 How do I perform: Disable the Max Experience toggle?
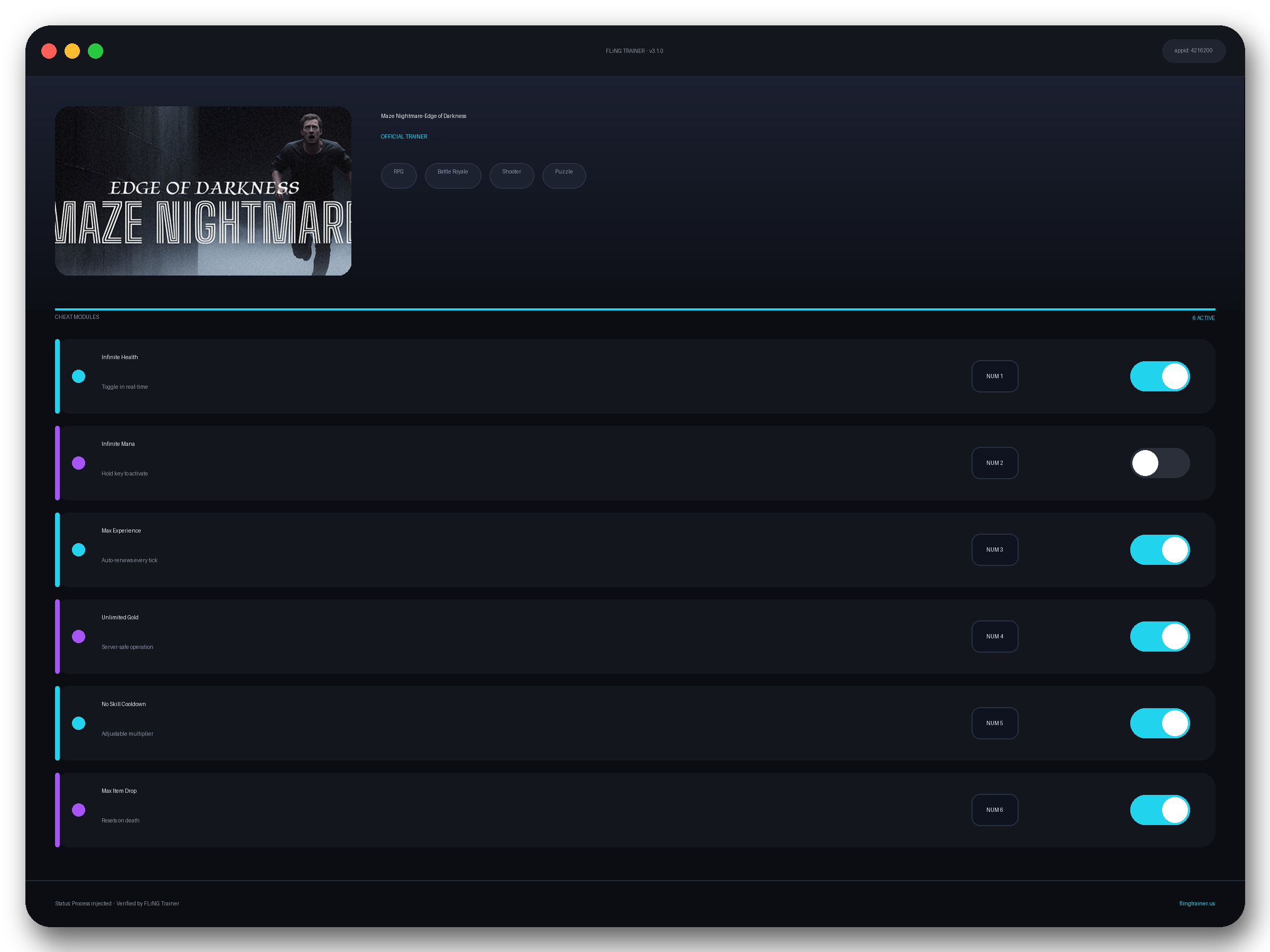tap(1160, 550)
